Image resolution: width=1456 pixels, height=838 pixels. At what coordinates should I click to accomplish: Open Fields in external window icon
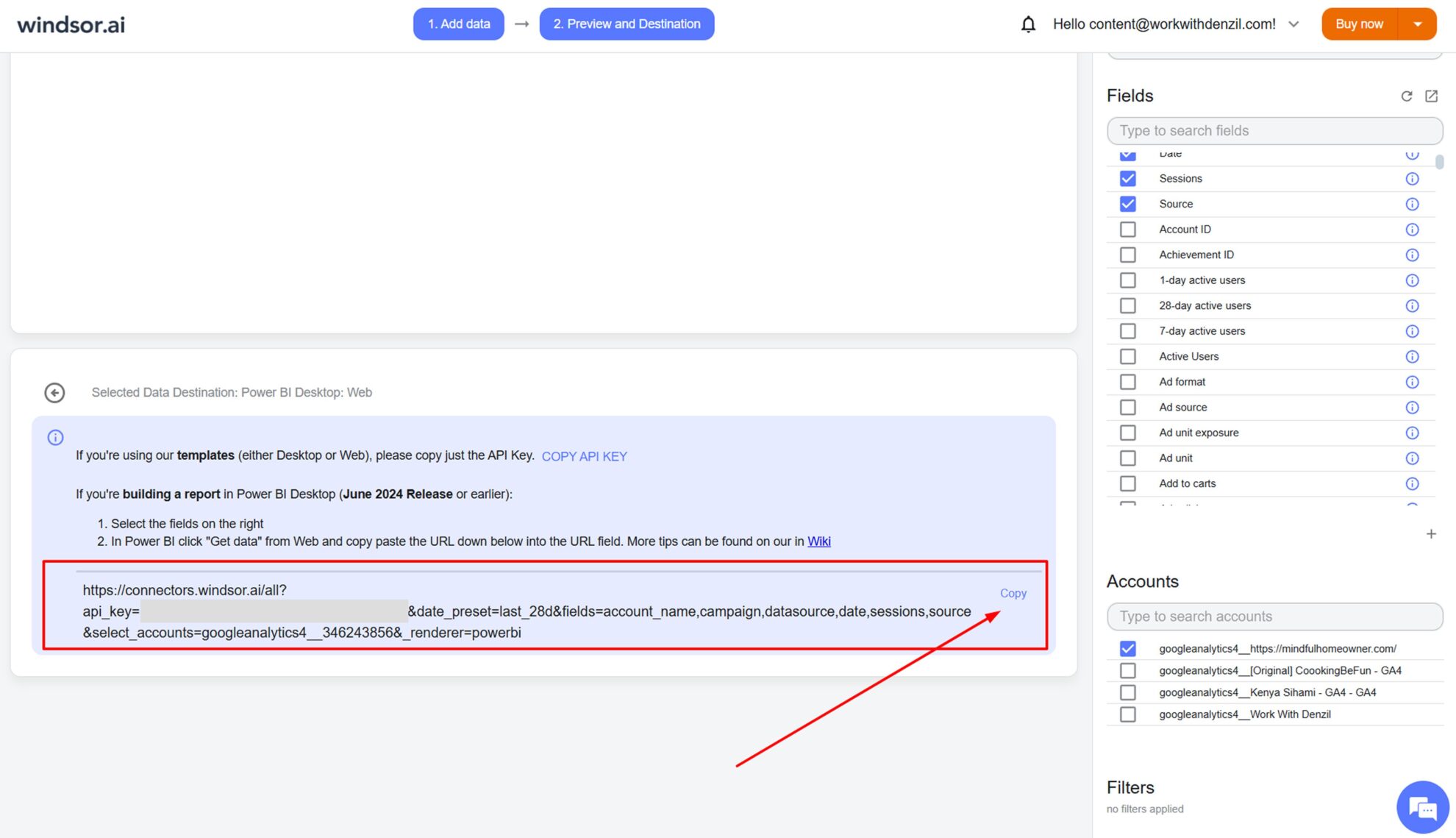coord(1431,96)
